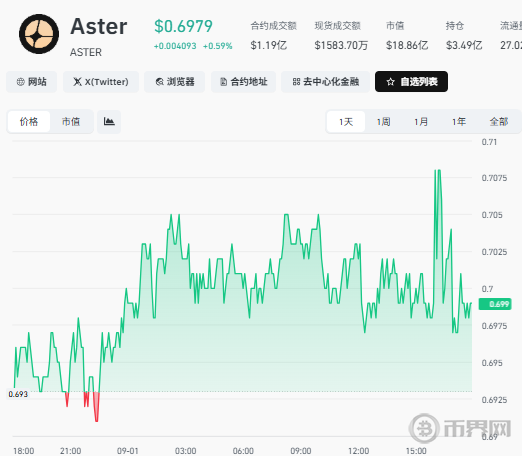Click the +0.59% change percentage

218,46
